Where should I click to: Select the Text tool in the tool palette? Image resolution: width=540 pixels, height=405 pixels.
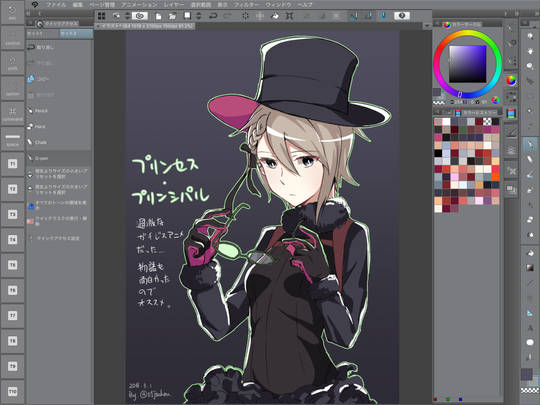point(530,327)
